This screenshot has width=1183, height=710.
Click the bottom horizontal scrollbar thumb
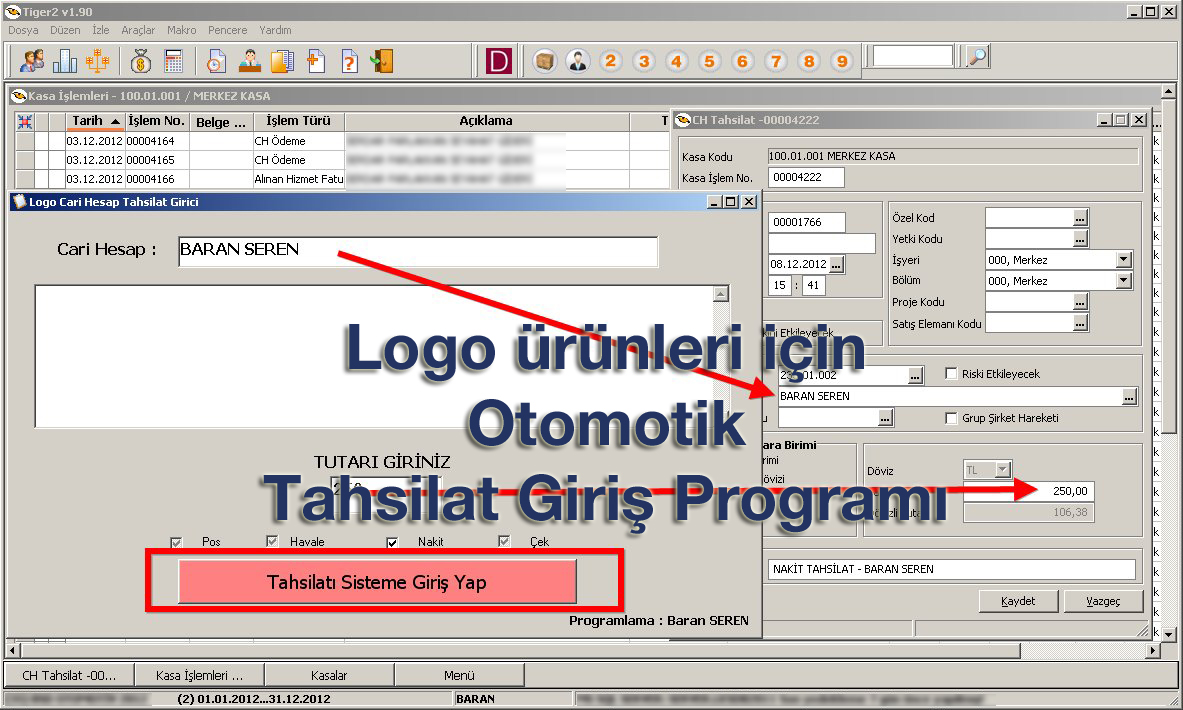[521, 650]
